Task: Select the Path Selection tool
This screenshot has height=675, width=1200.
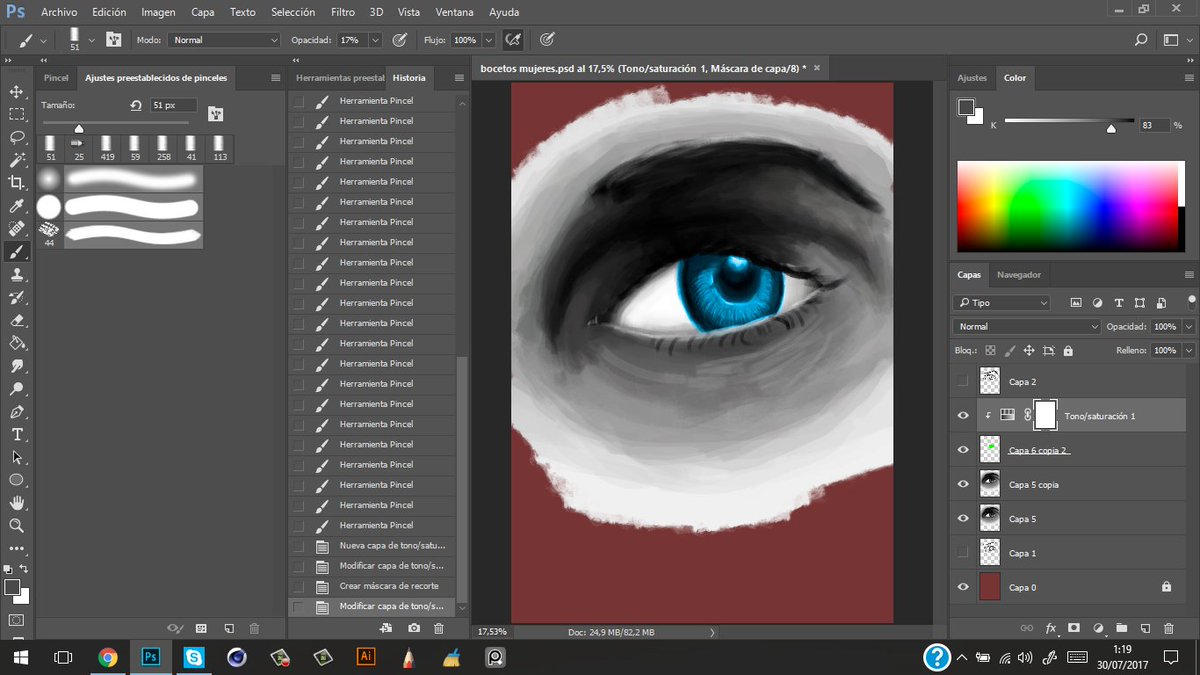Action: coord(16,457)
